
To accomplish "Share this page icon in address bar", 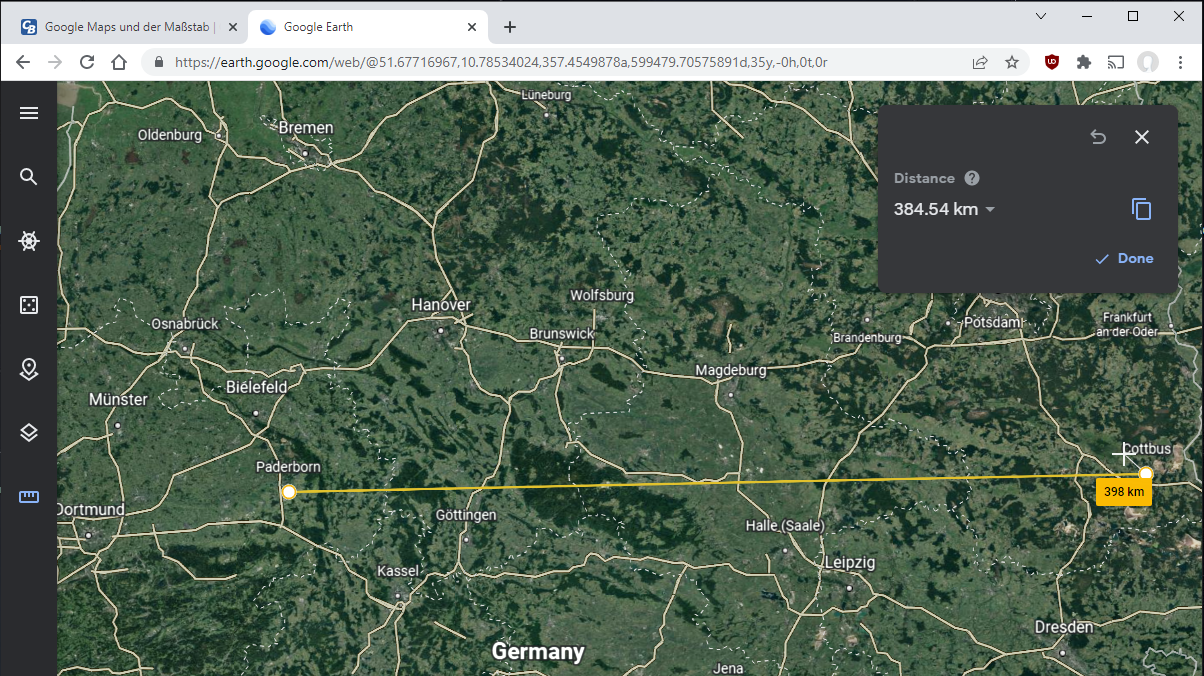I will pyautogui.click(x=980, y=62).
